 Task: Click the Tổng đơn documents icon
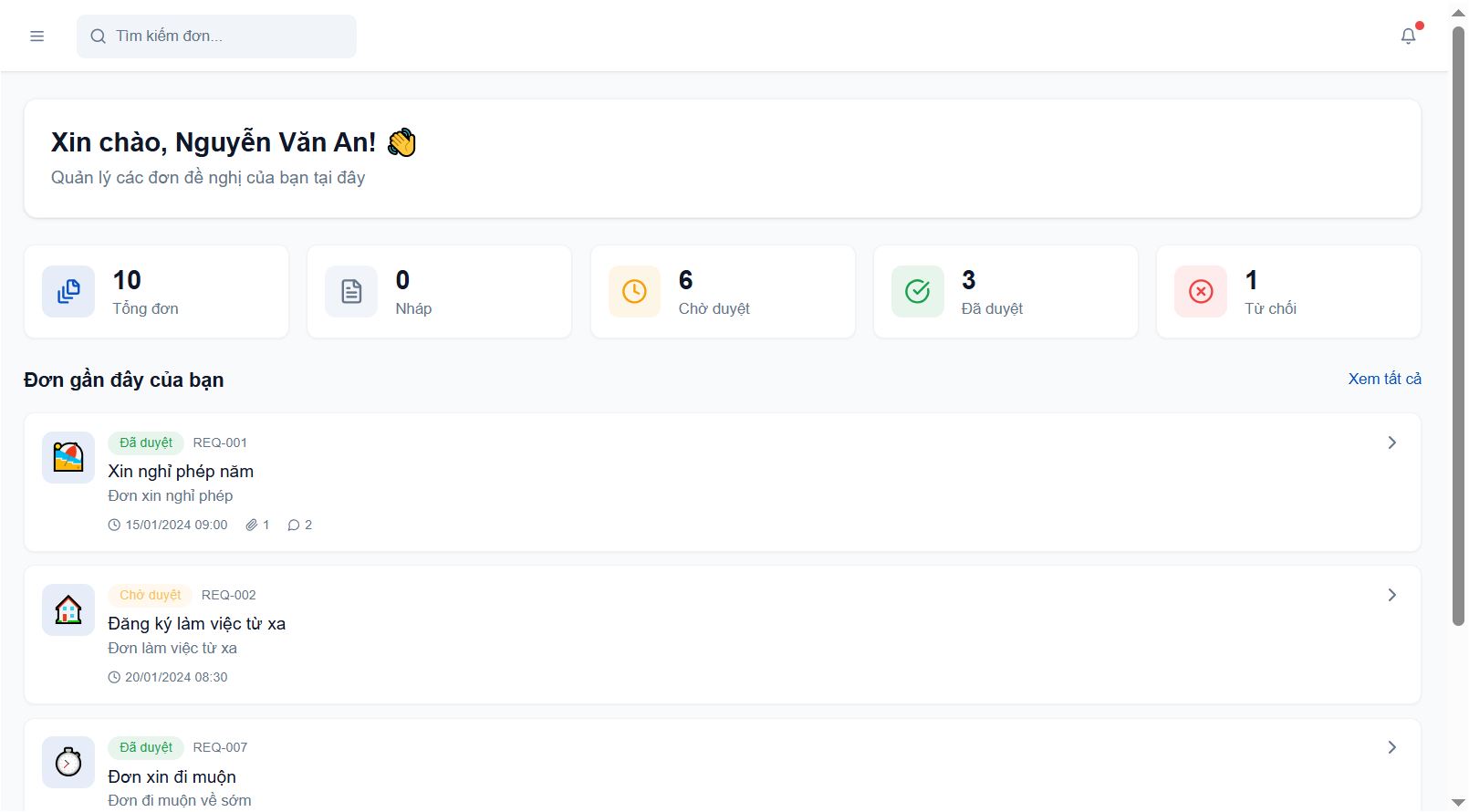point(68,292)
